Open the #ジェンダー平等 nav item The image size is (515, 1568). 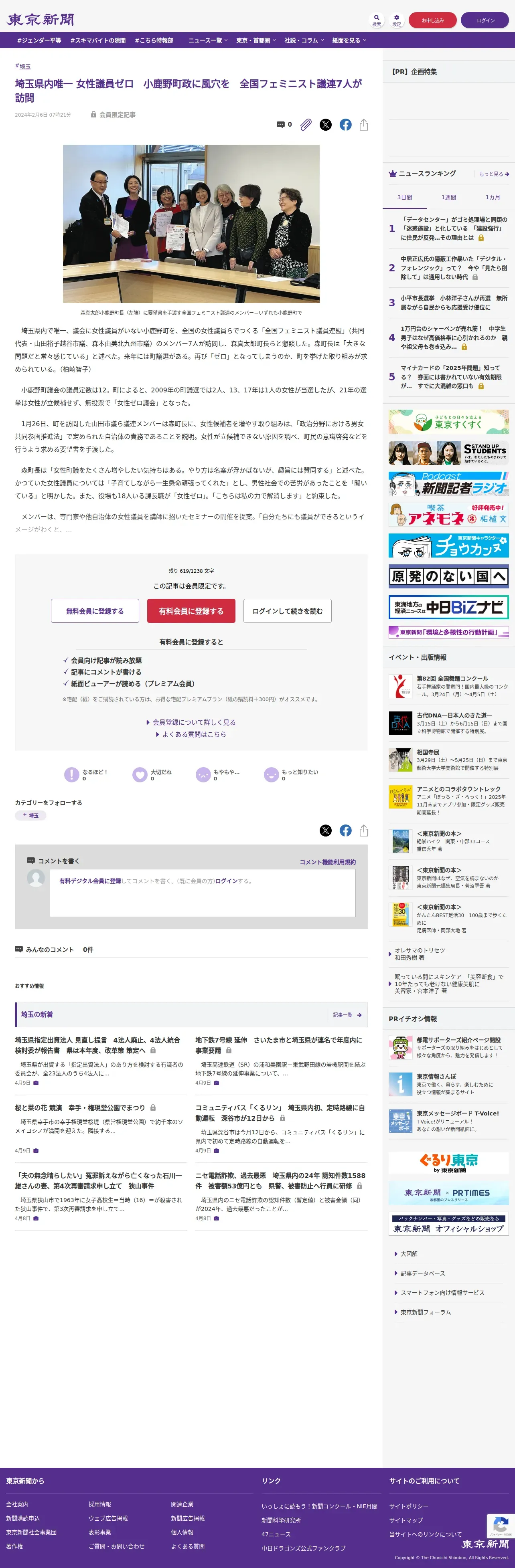39,40
